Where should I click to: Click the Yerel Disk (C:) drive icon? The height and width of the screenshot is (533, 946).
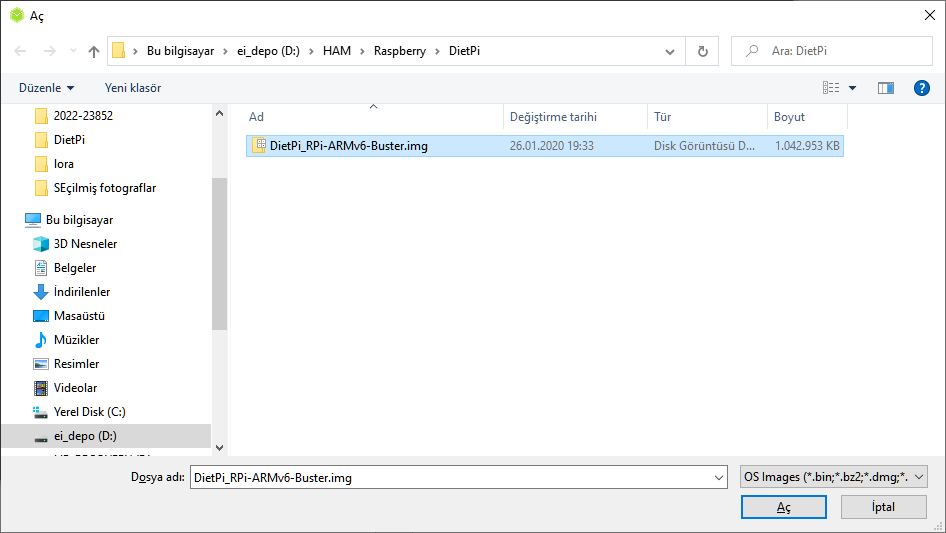[40, 412]
